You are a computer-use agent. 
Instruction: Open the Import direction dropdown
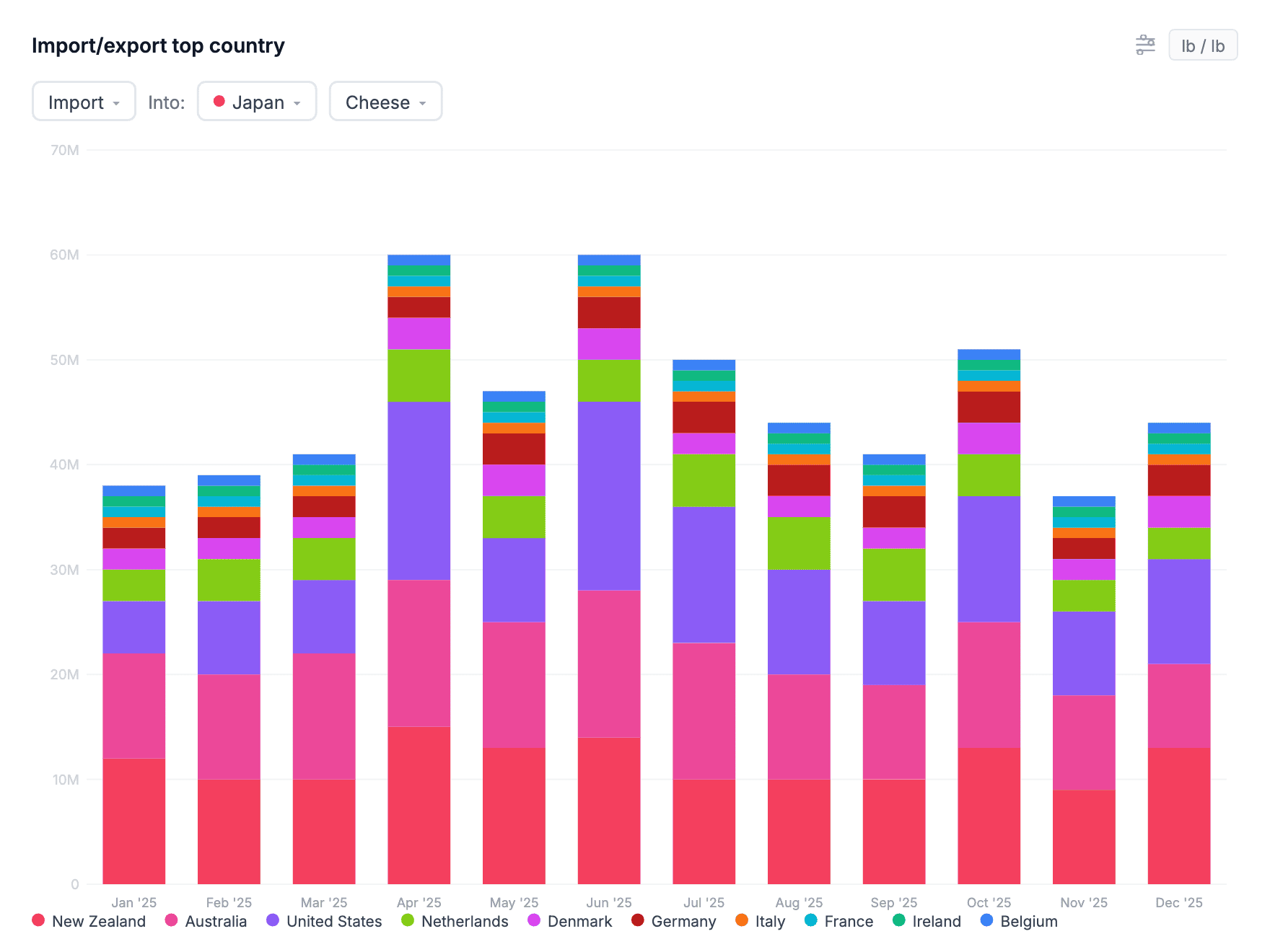point(84,102)
